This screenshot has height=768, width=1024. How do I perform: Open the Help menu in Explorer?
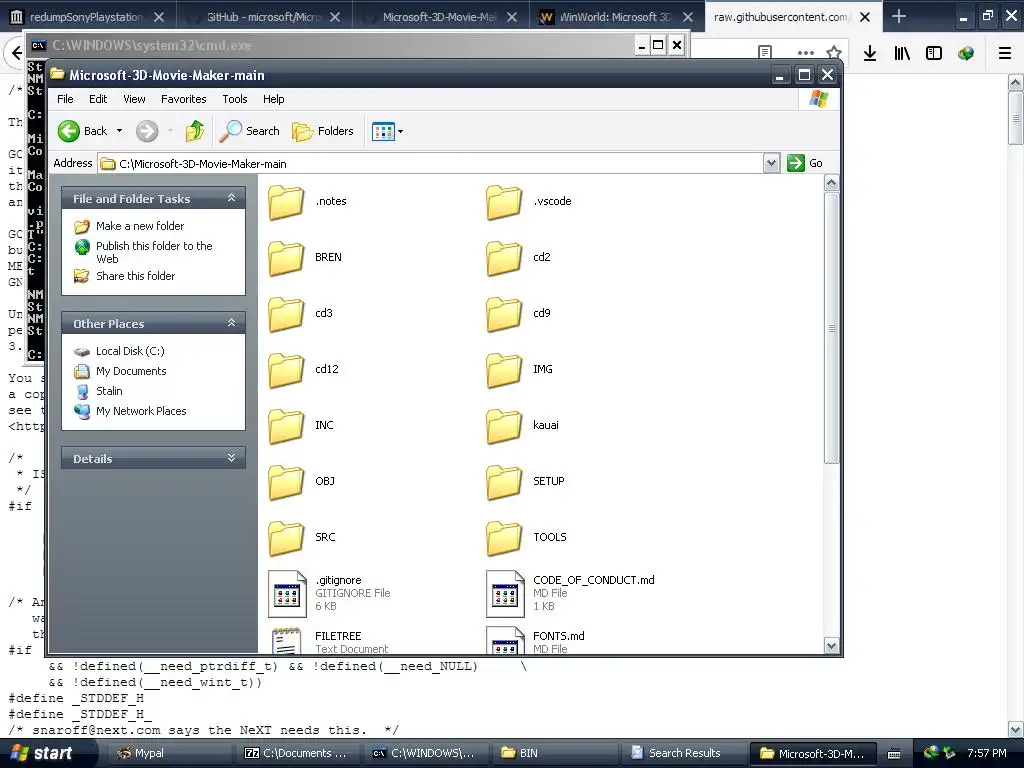pos(274,99)
